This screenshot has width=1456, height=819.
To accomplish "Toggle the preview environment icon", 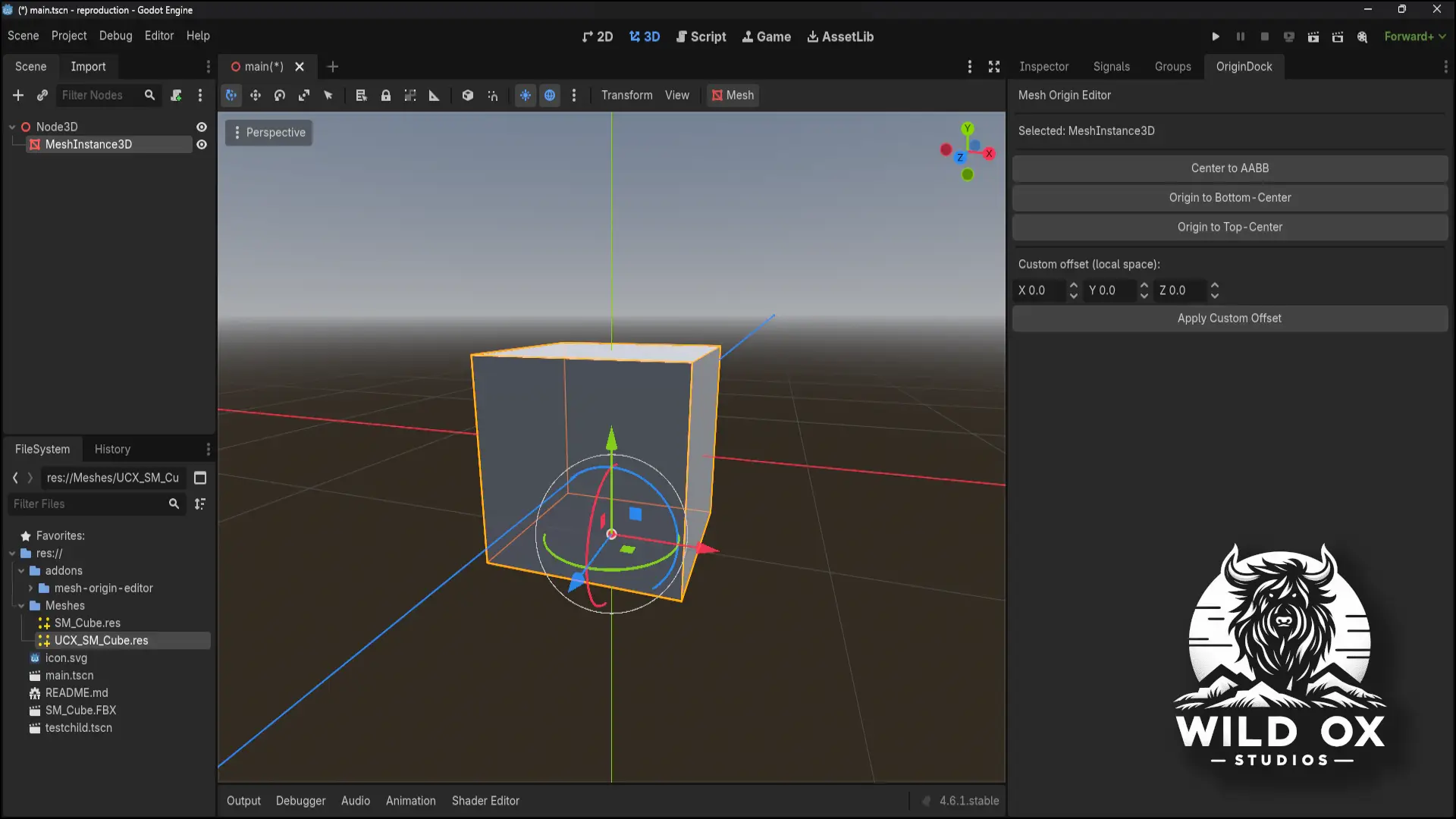I will coord(550,96).
